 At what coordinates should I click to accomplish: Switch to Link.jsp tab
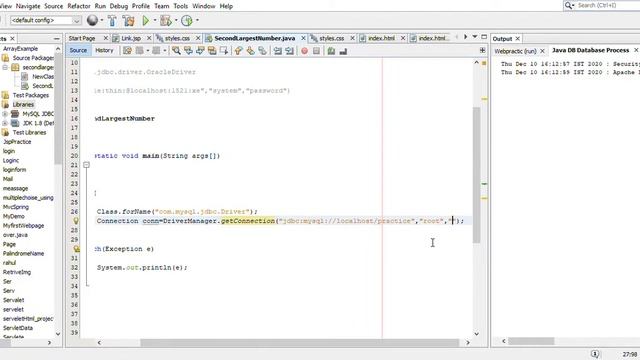131,38
